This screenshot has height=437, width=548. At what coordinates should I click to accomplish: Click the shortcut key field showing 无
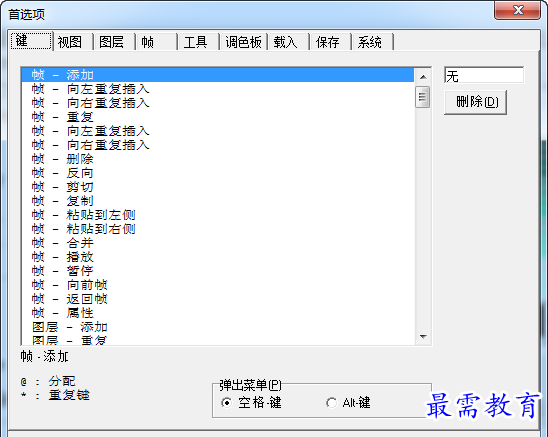click(484, 76)
